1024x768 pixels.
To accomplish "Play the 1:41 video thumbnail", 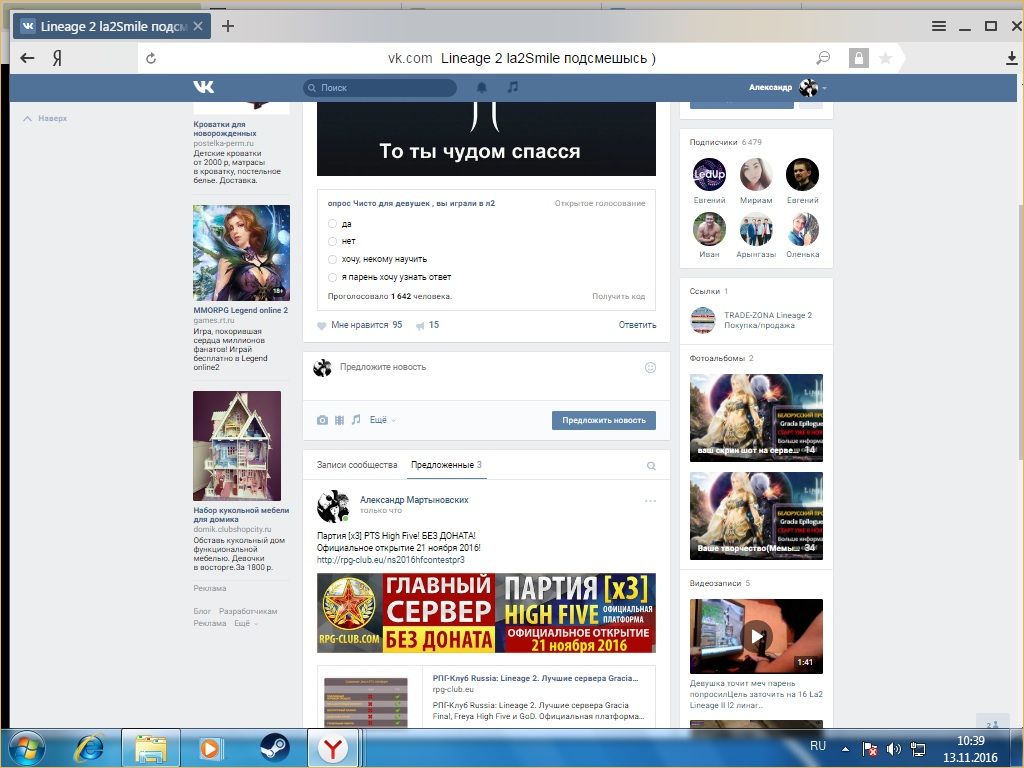I will pos(756,636).
